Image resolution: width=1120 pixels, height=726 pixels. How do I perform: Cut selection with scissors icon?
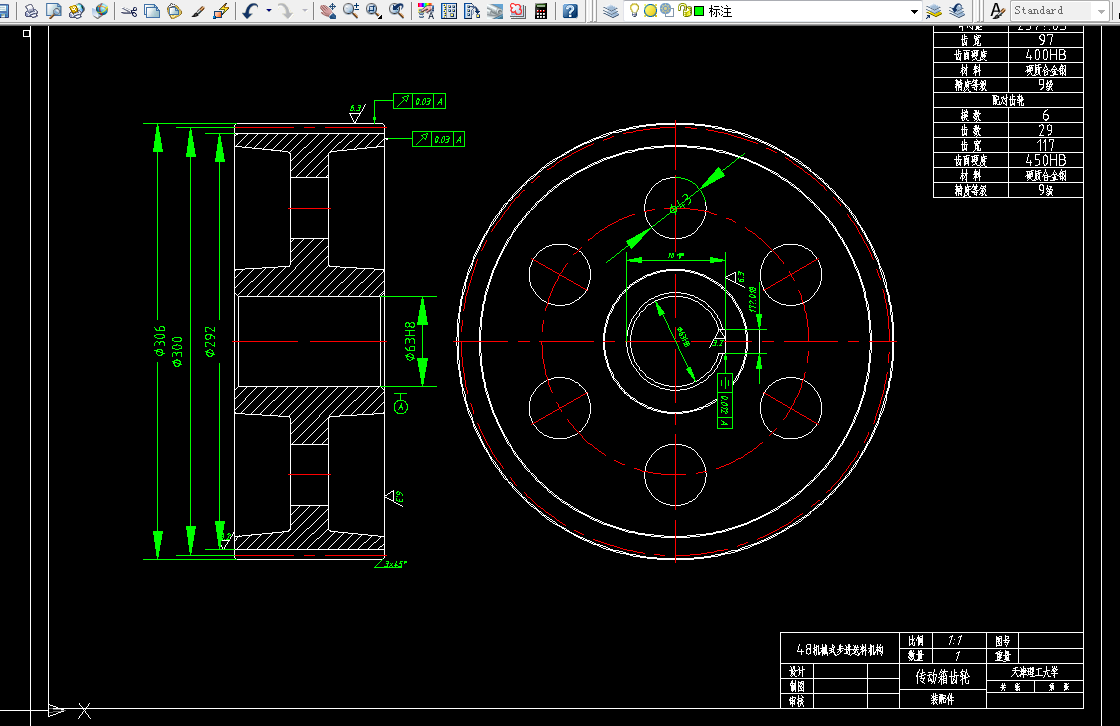[129, 11]
